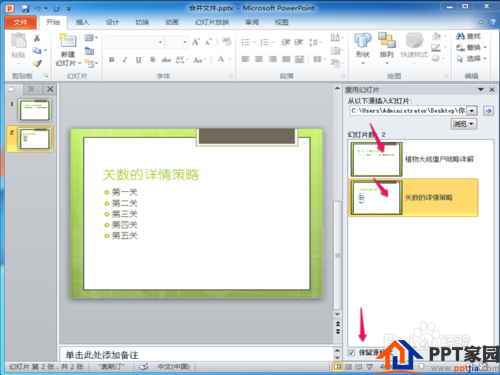This screenshot has height=375, width=500.
Task: Open the Shapes gallery
Action: click(363, 48)
